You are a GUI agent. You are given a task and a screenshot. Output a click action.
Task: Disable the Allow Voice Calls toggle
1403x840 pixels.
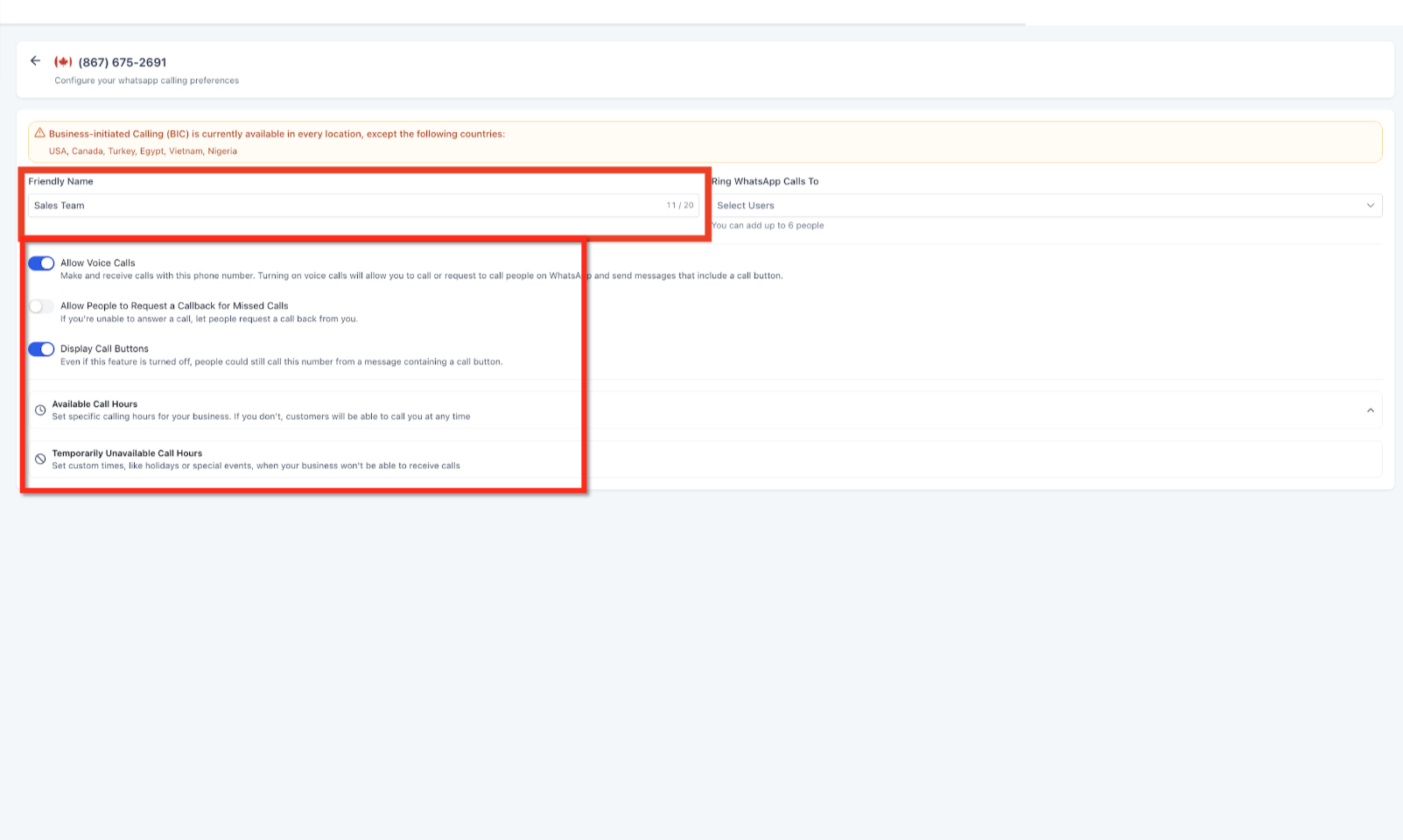(41, 263)
